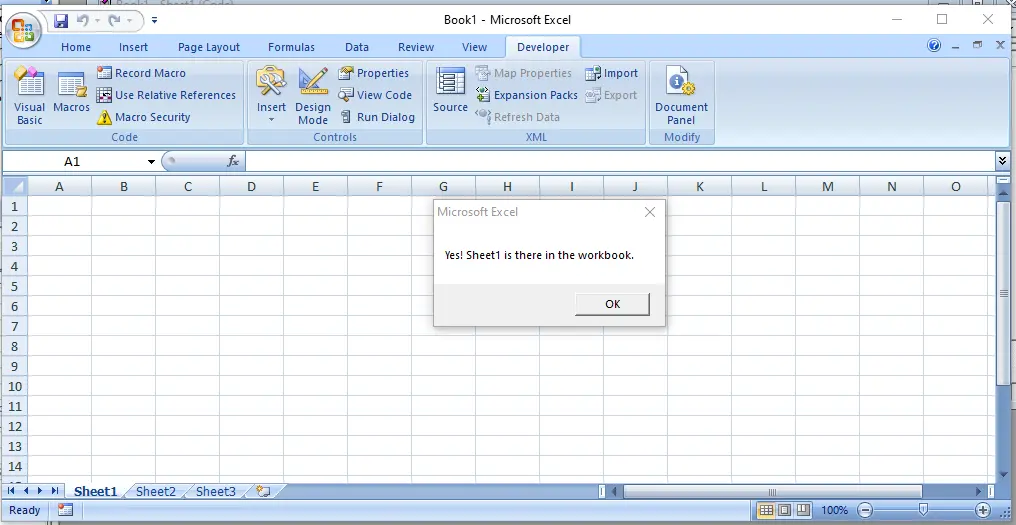Switch to the Insert tab

pos(133,47)
